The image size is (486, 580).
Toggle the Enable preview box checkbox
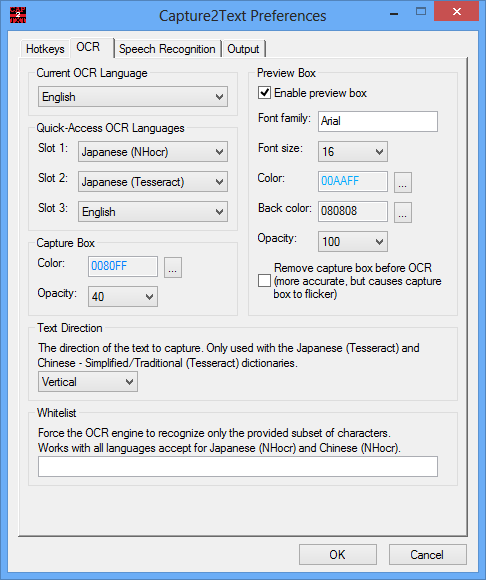click(x=264, y=92)
